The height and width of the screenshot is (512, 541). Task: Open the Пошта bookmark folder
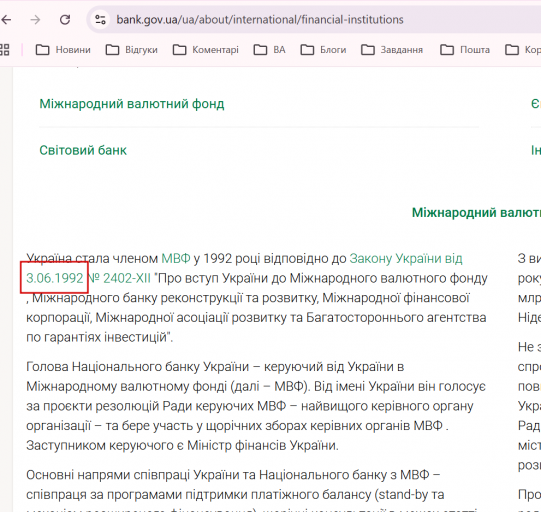(465, 50)
